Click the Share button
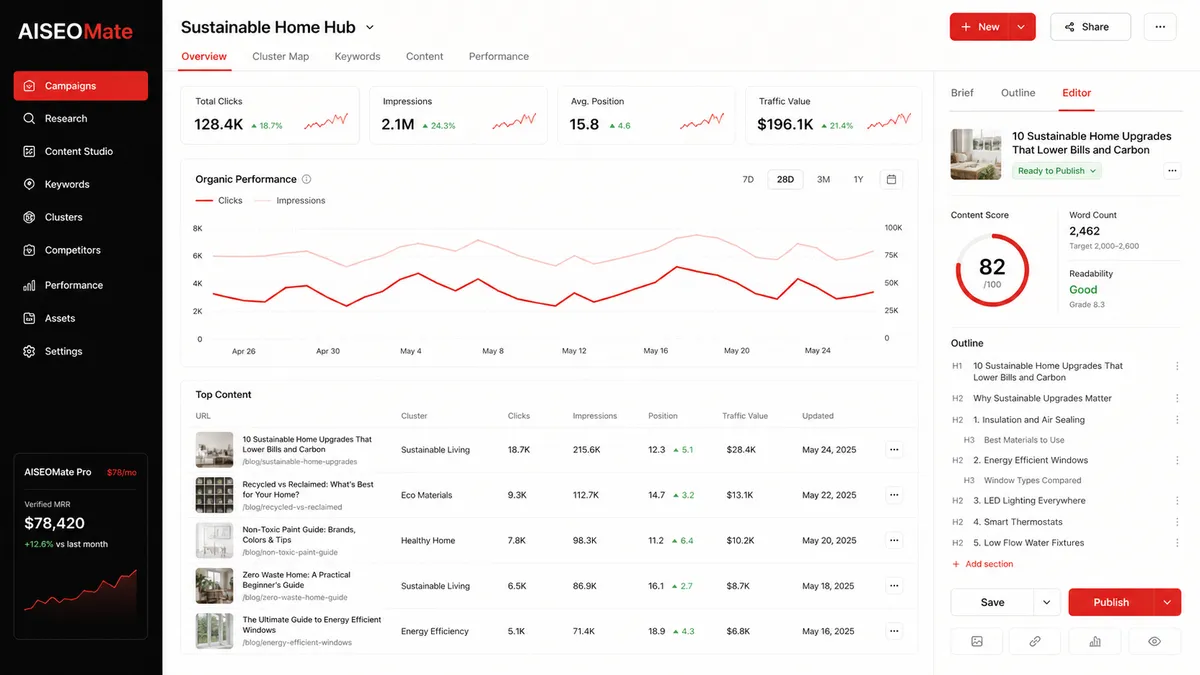 pyautogui.click(x=1090, y=27)
